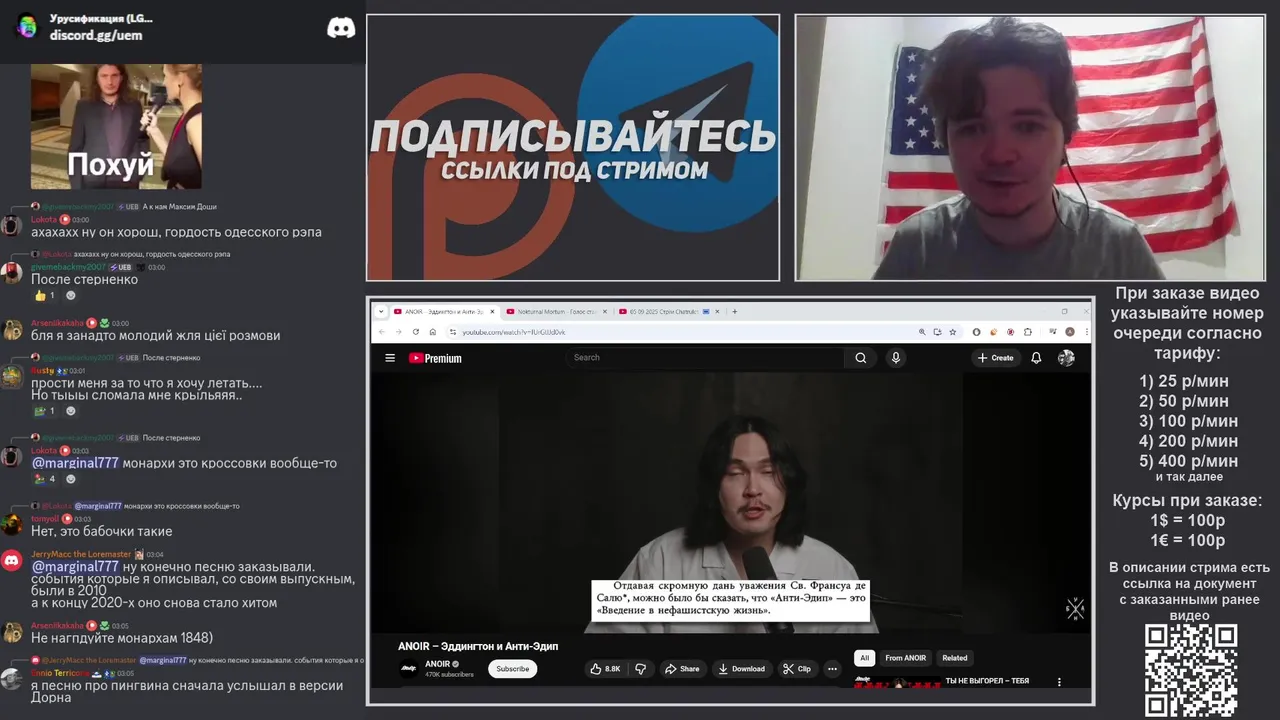Click message бля я занадто молодий
The height and width of the screenshot is (720, 1280).
156,336
